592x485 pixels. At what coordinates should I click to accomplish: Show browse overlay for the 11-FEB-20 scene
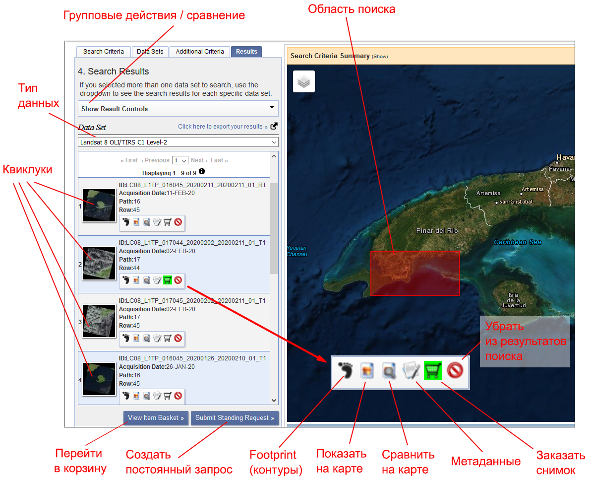coord(136,222)
